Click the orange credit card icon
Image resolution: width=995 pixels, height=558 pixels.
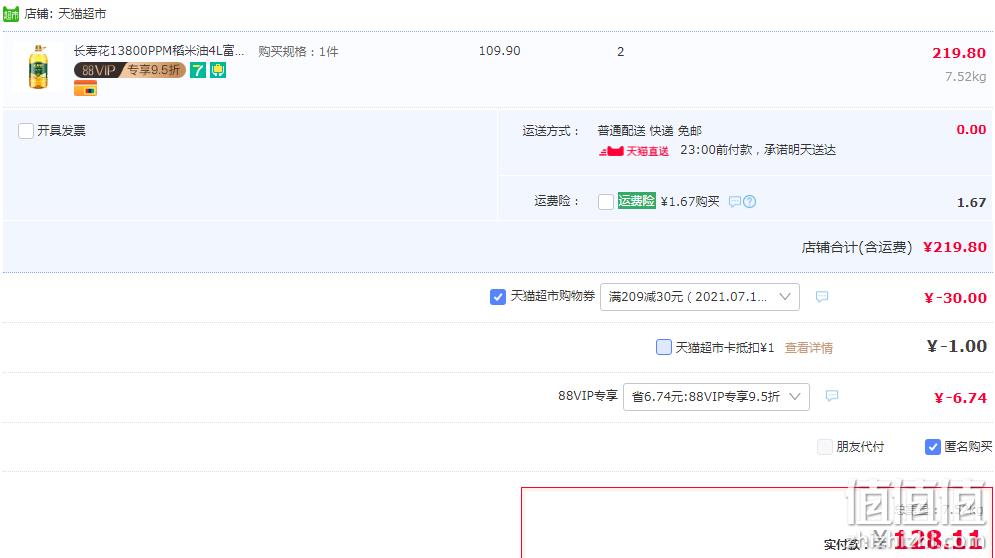(85, 88)
